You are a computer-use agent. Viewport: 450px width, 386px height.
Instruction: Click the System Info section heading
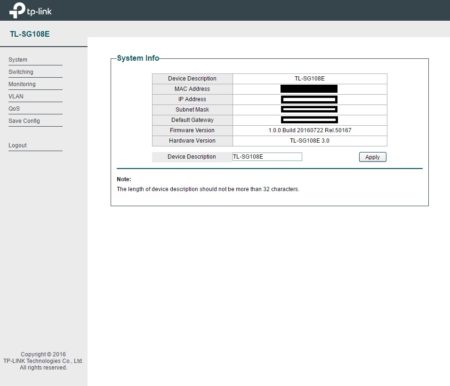pos(138,58)
